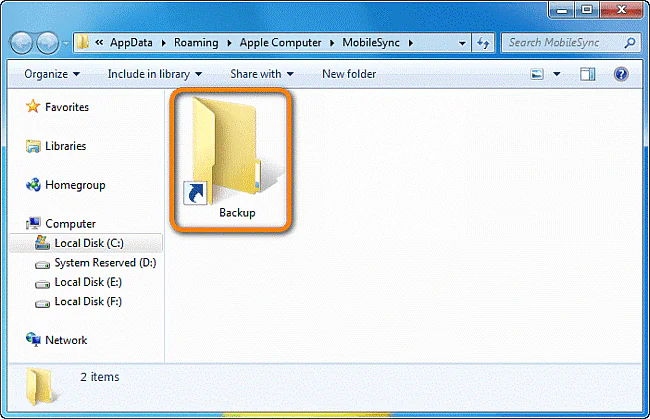Click the change view icon

coord(538,74)
